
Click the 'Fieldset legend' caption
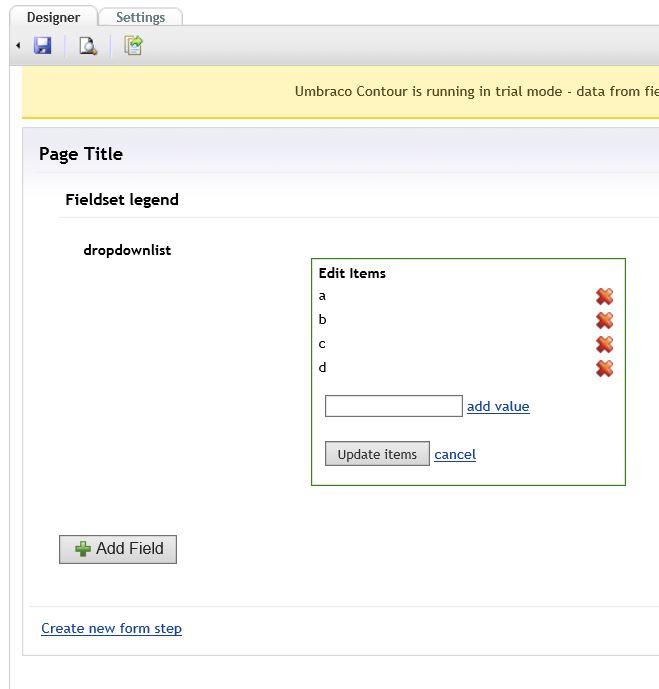tap(122, 199)
